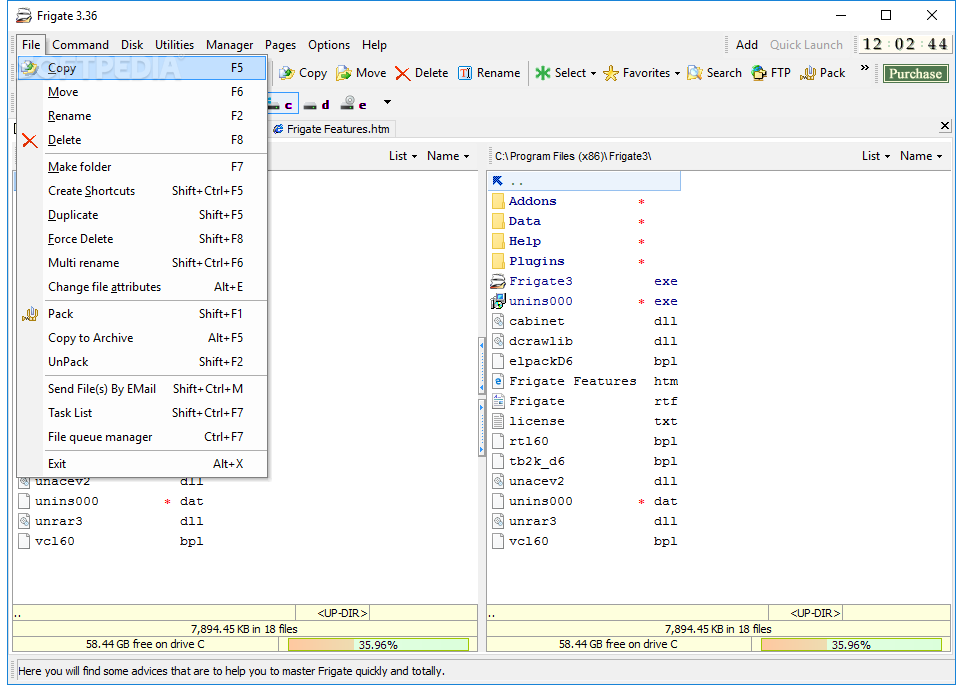Select rtl60 bpl file in right panel
The height and width of the screenshot is (685, 956).
point(584,441)
